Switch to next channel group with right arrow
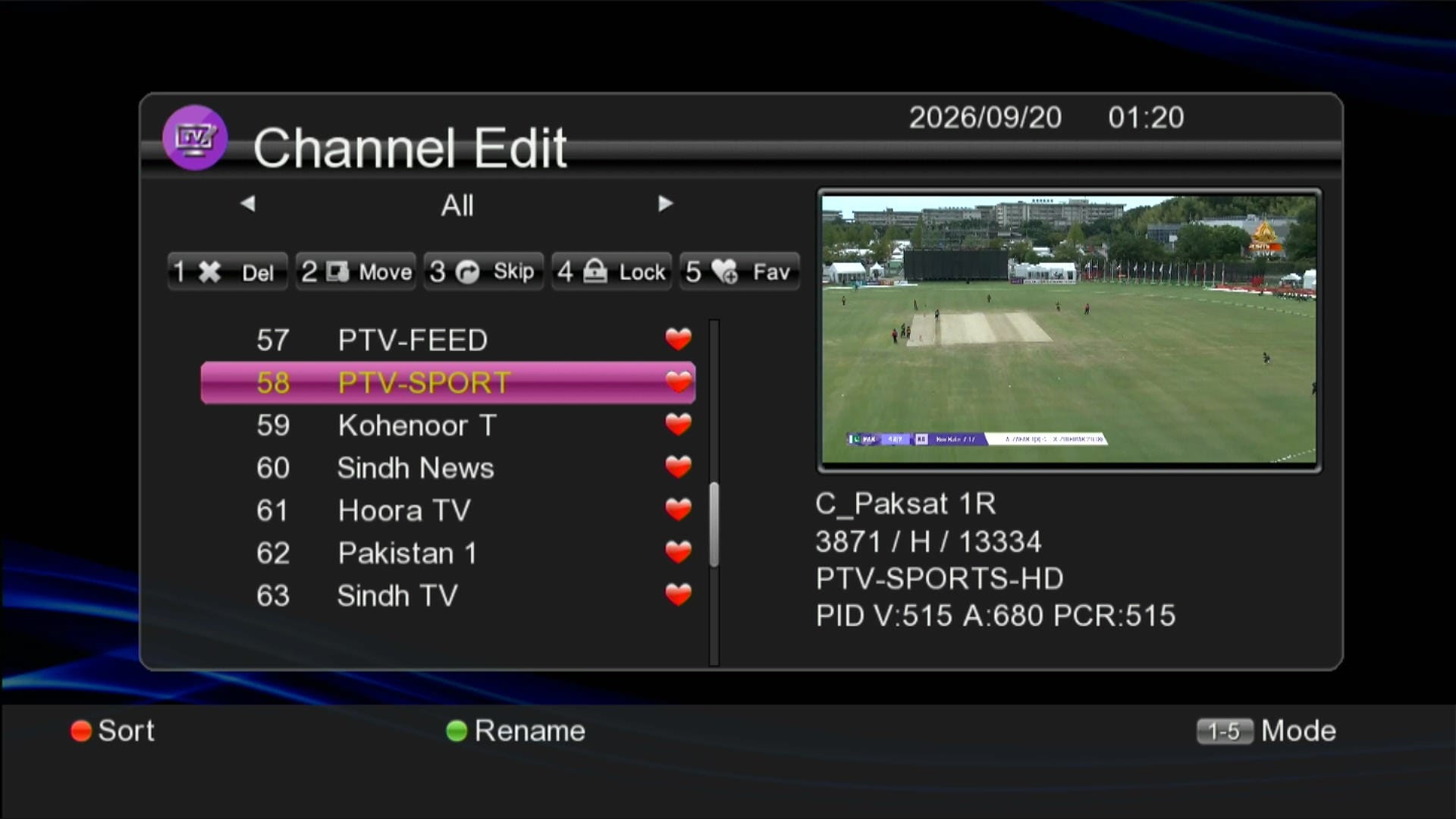 666,203
